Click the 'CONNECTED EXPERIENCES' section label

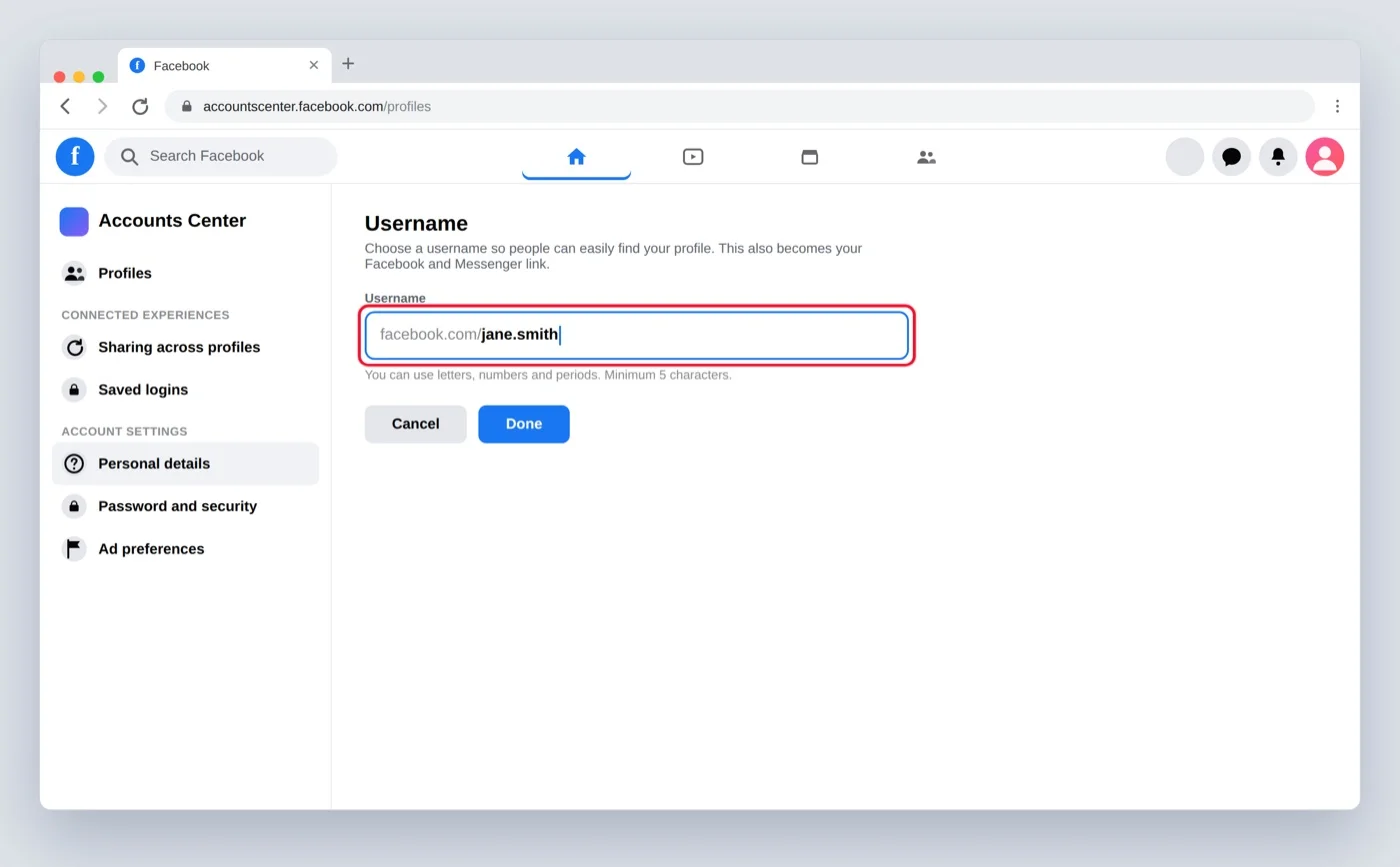(x=145, y=315)
